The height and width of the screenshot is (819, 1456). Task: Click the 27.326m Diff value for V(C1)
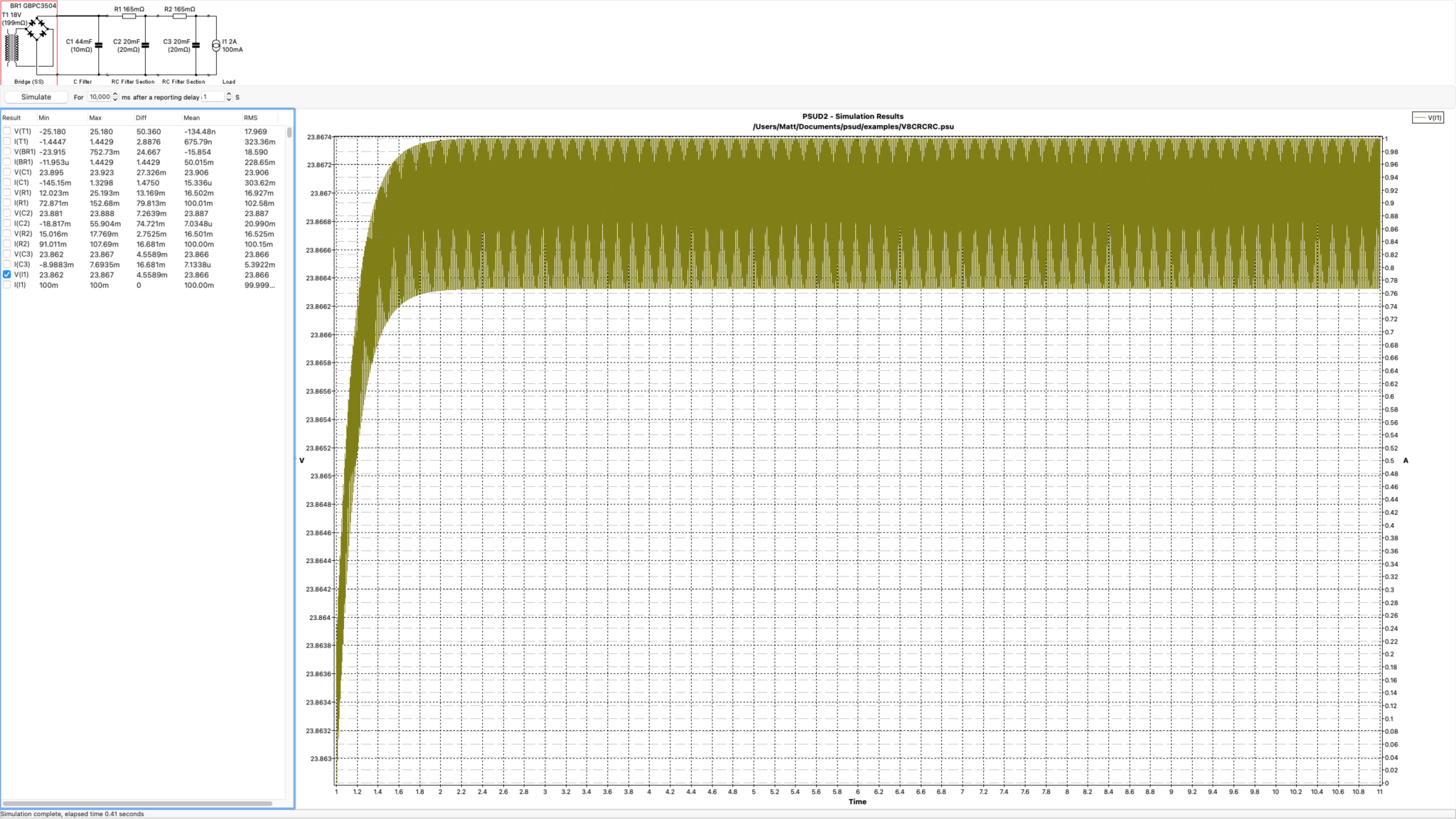pyautogui.click(x=151, y=172)
